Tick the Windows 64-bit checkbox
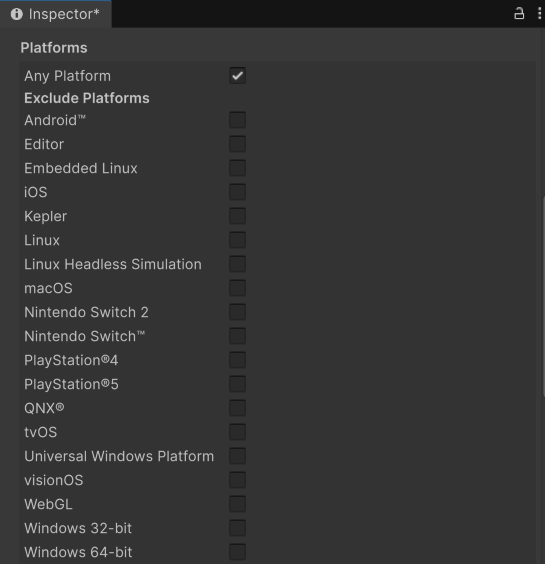Screen dimensions: 545x564 (x=237, y=552)
